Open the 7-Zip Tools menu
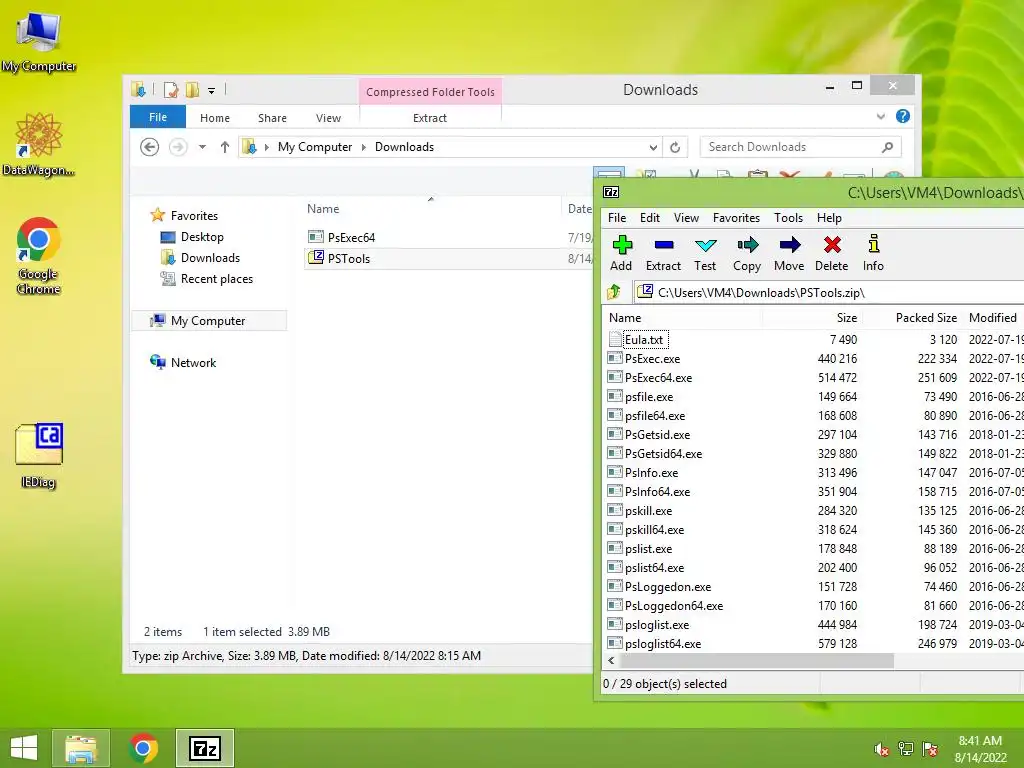The height and width of the screenshot is (768, 1024). (788, 217)
